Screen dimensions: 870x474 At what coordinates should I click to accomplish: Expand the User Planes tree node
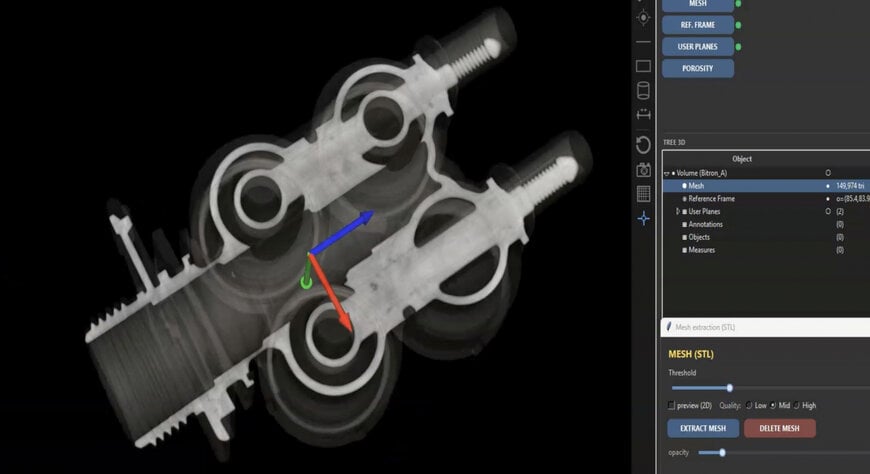pos(677,211)
